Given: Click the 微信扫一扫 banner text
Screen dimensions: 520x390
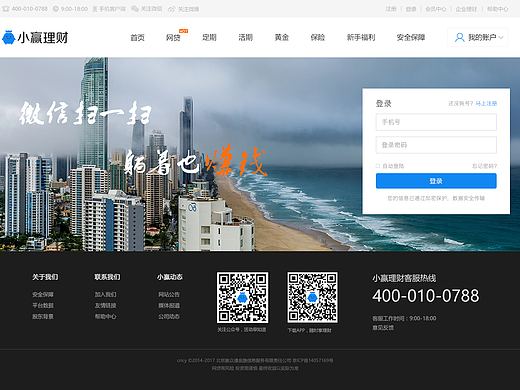Looking at the screenshot, I should point(86,113).
